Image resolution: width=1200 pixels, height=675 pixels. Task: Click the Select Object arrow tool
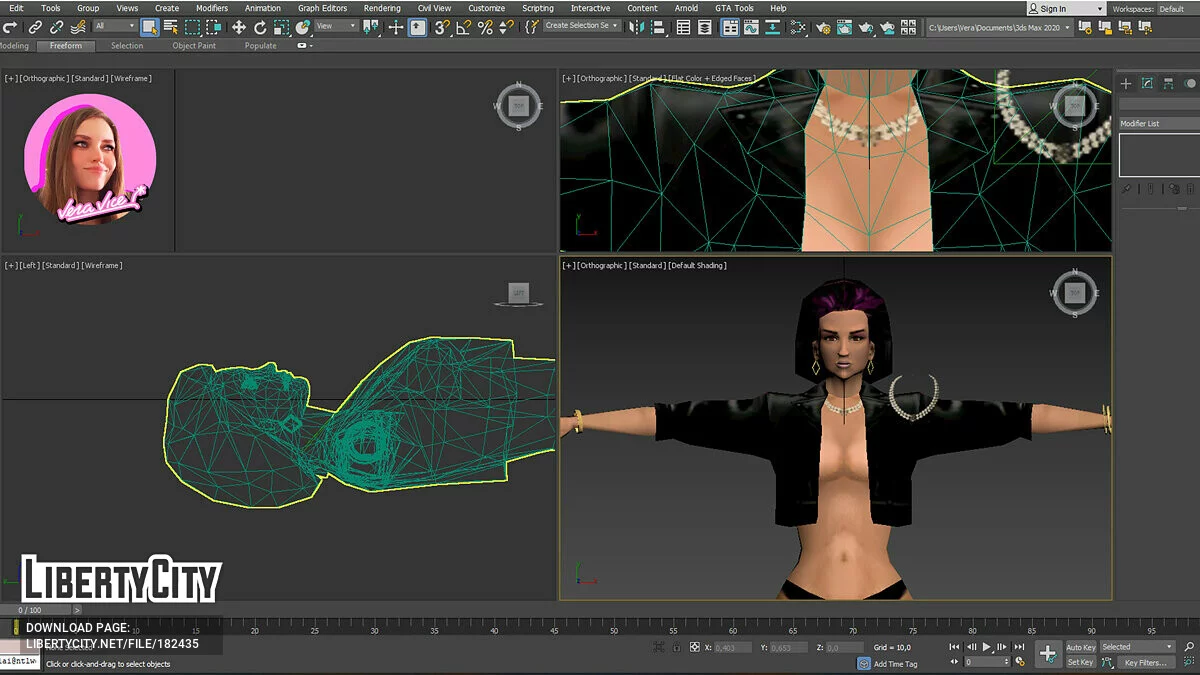coord(149,27)
